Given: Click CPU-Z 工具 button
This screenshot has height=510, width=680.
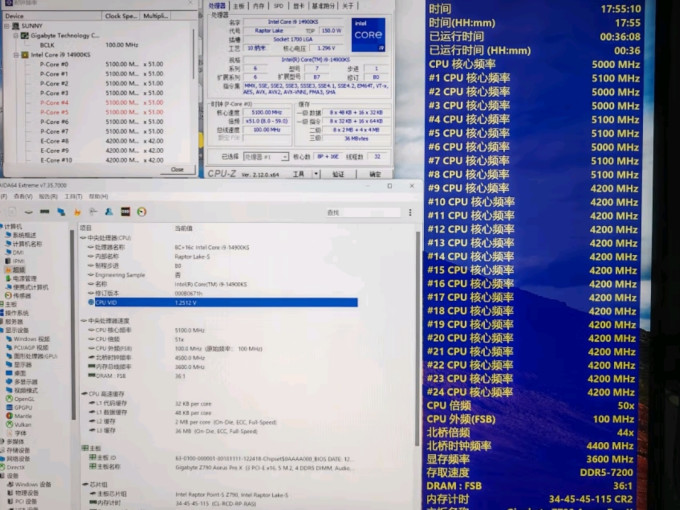Looking at the screenshot, I should pos(298,174).
